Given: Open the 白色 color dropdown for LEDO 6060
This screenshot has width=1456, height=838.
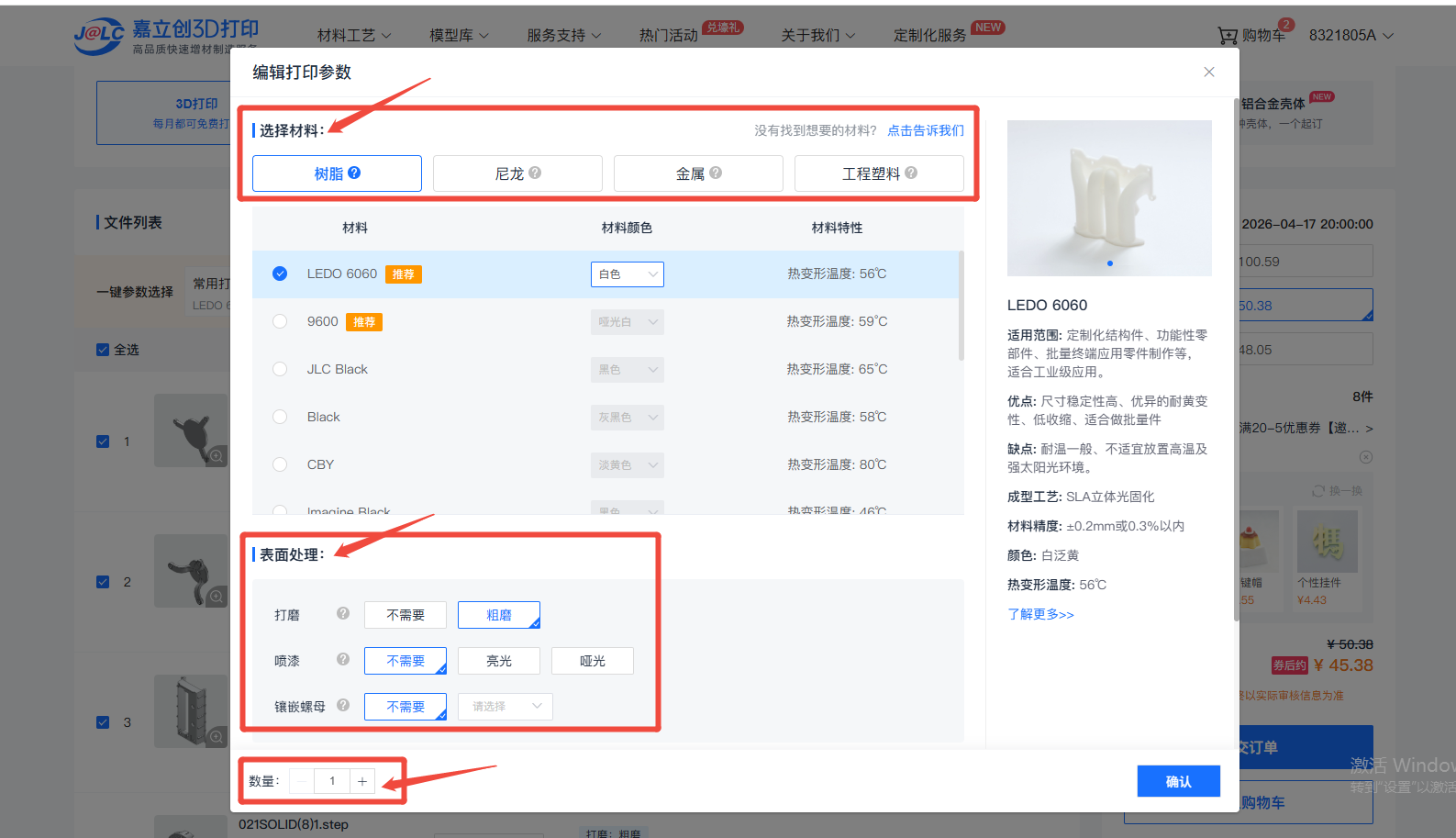Looking at the screenshot, I should [628, 274].
